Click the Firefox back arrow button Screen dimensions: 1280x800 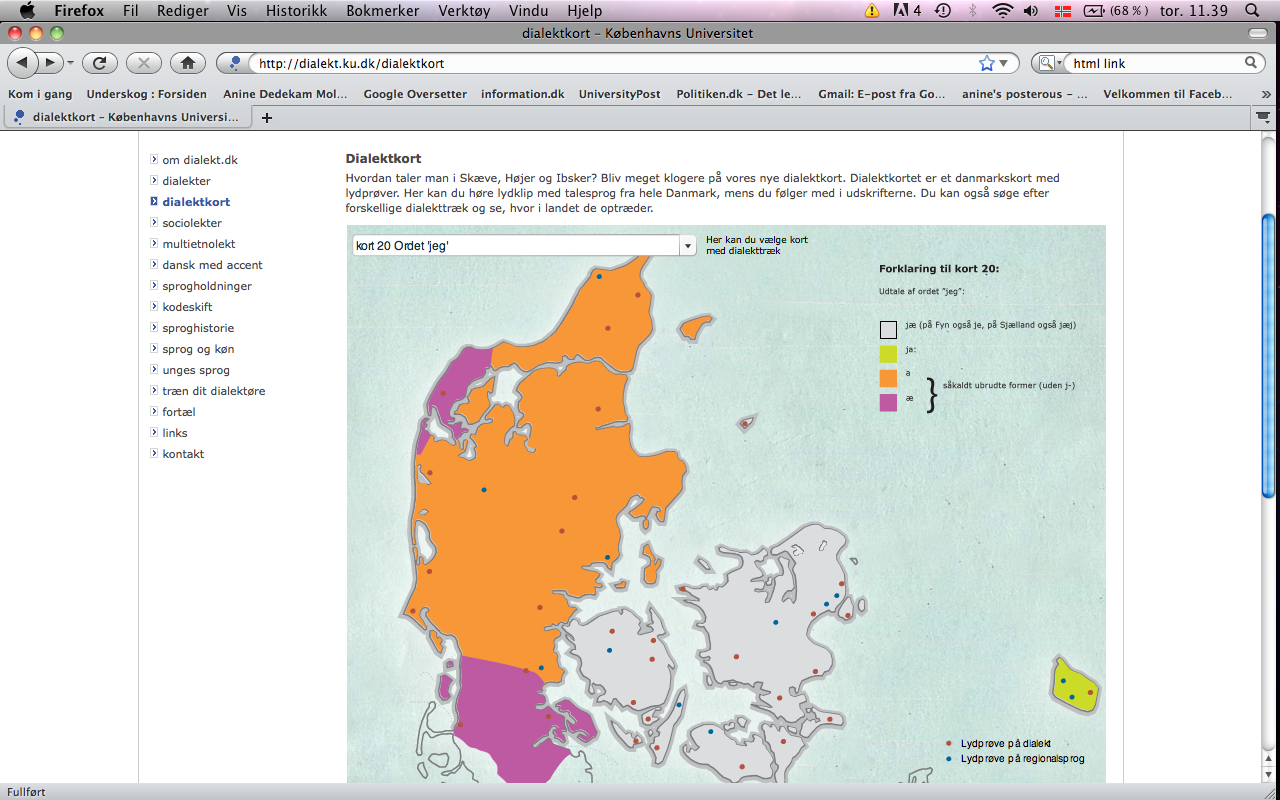(22, 63)
